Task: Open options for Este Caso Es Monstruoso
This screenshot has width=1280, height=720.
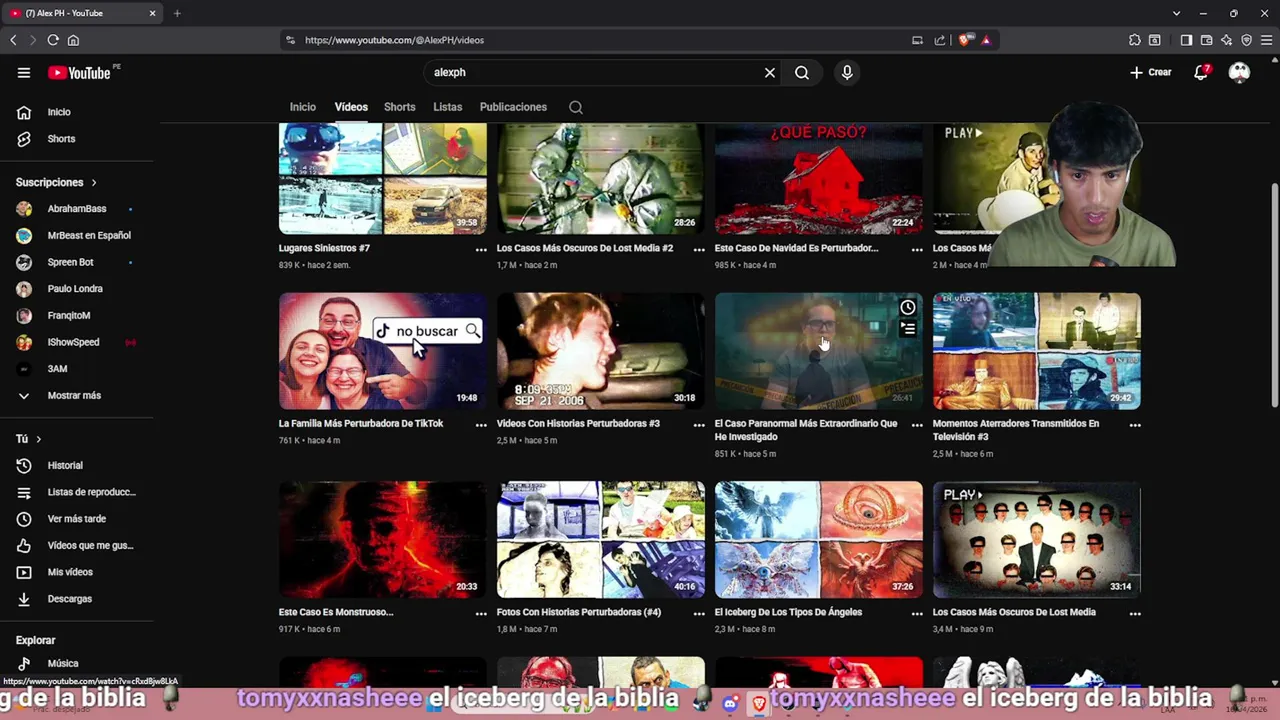Action: coord(481,614)
